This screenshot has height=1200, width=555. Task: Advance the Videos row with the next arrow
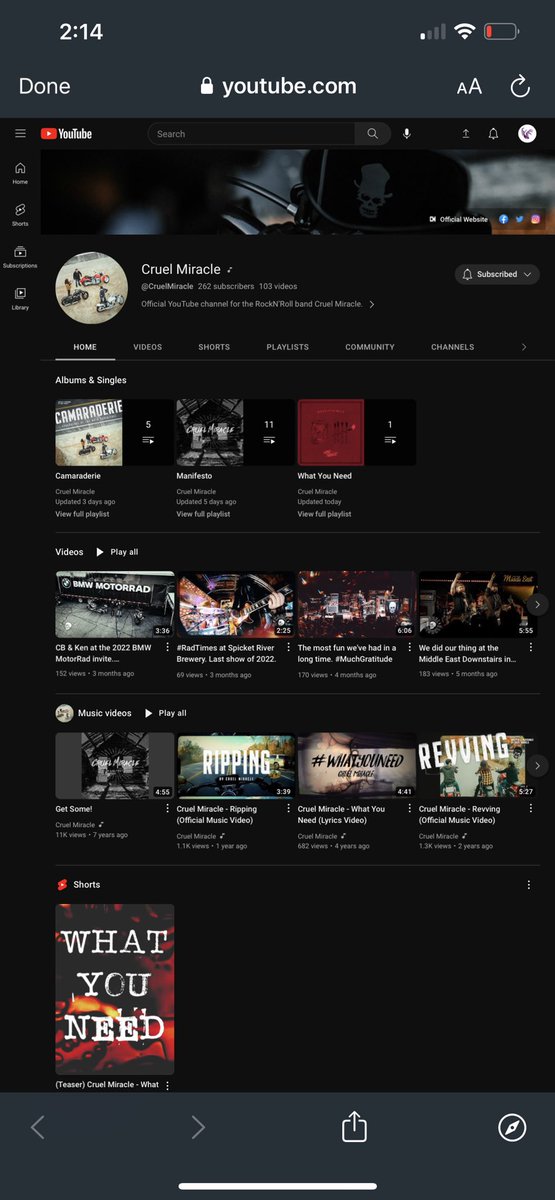point(538,604)
